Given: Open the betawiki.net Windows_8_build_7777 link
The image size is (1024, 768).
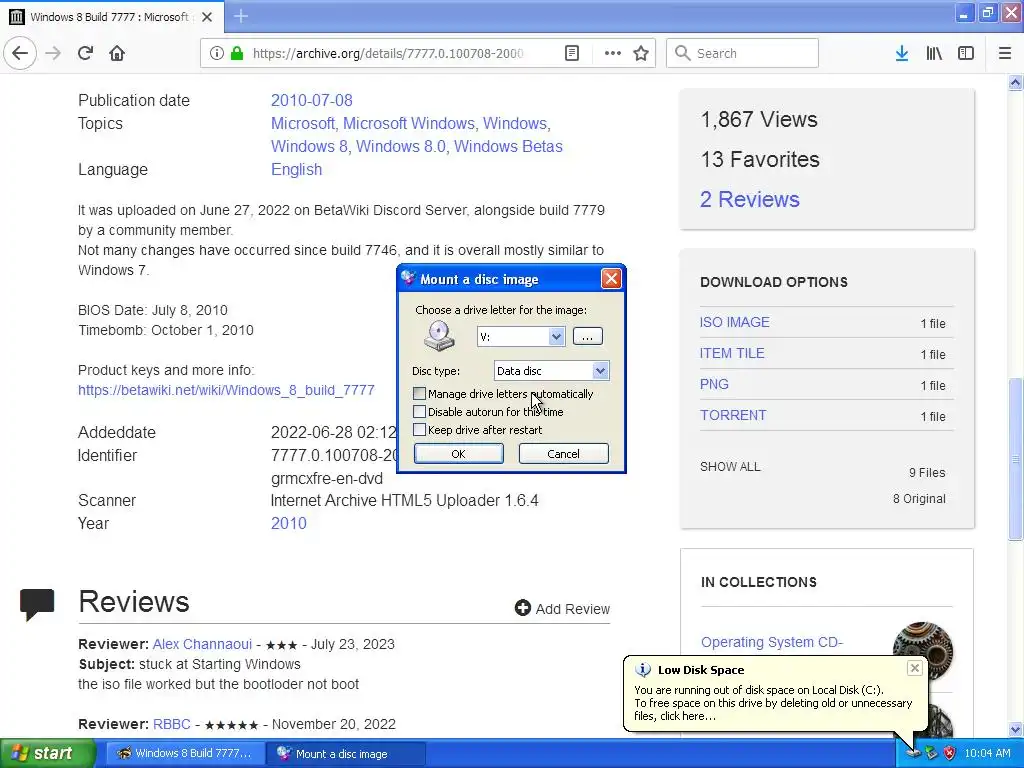Looking at the screenshot, I should click(226, 390).
